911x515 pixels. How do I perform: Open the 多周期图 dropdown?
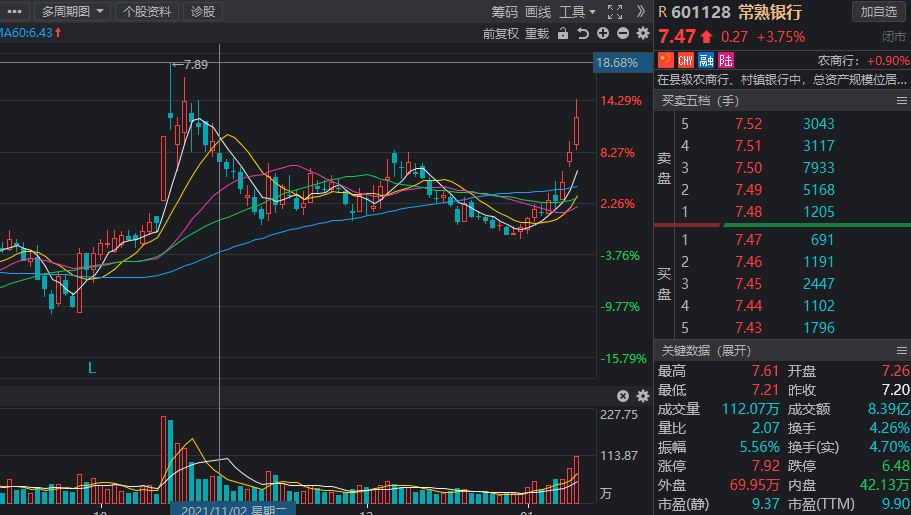tap(71, 12)
